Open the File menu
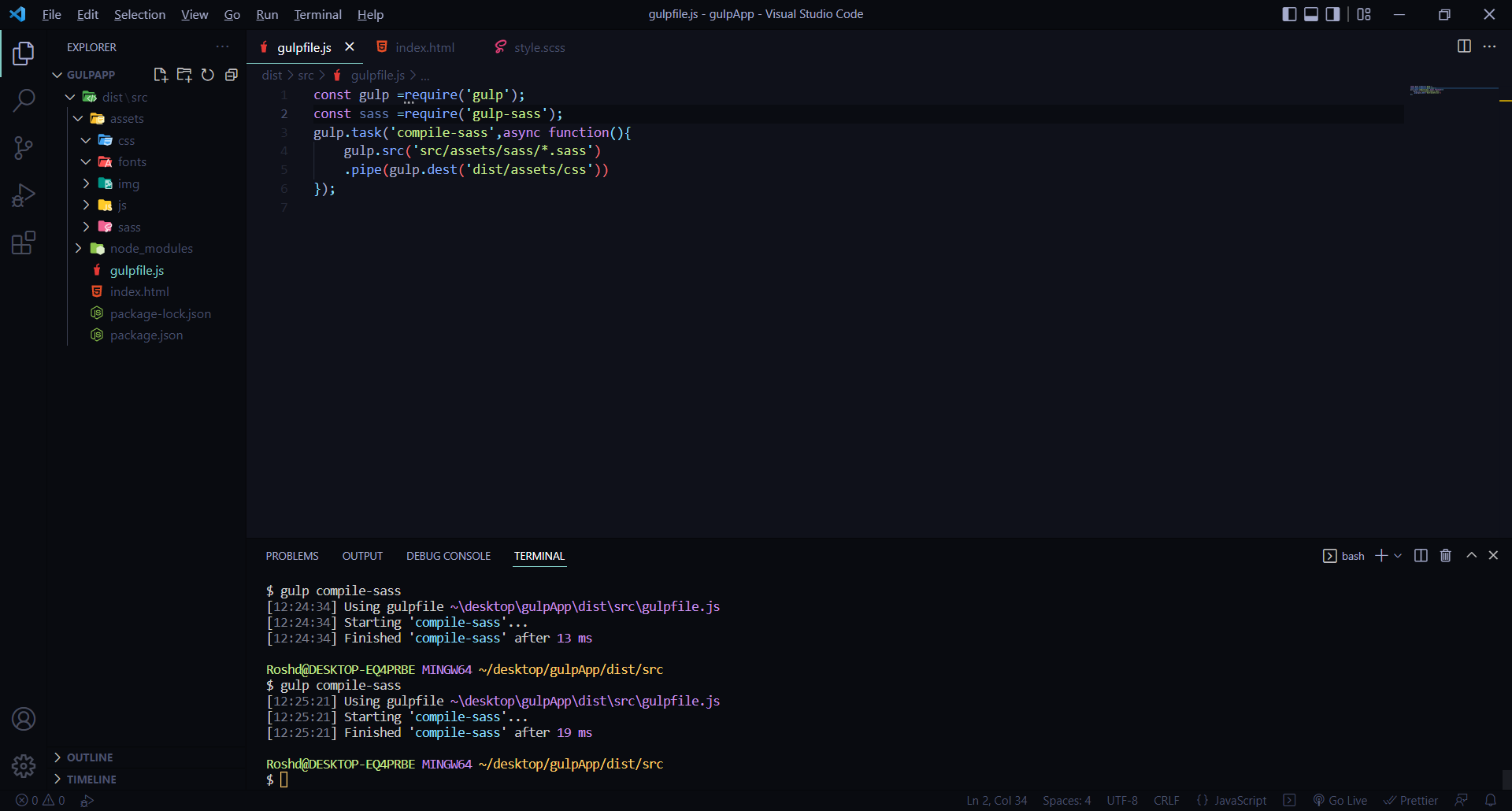Screen dimensions: 1512x811 coord(51,14)
